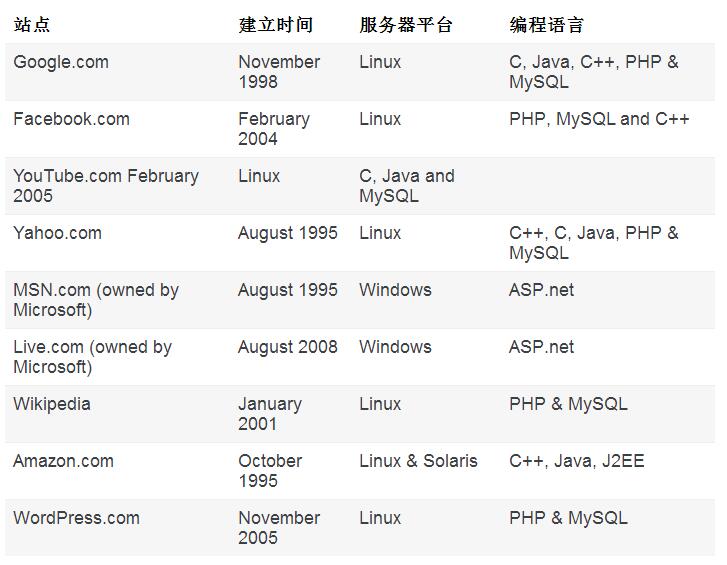The height and width of the screenshot is (565, 727).
Task: Click the WordPress.com site cell
Action: tap(76, 518)
